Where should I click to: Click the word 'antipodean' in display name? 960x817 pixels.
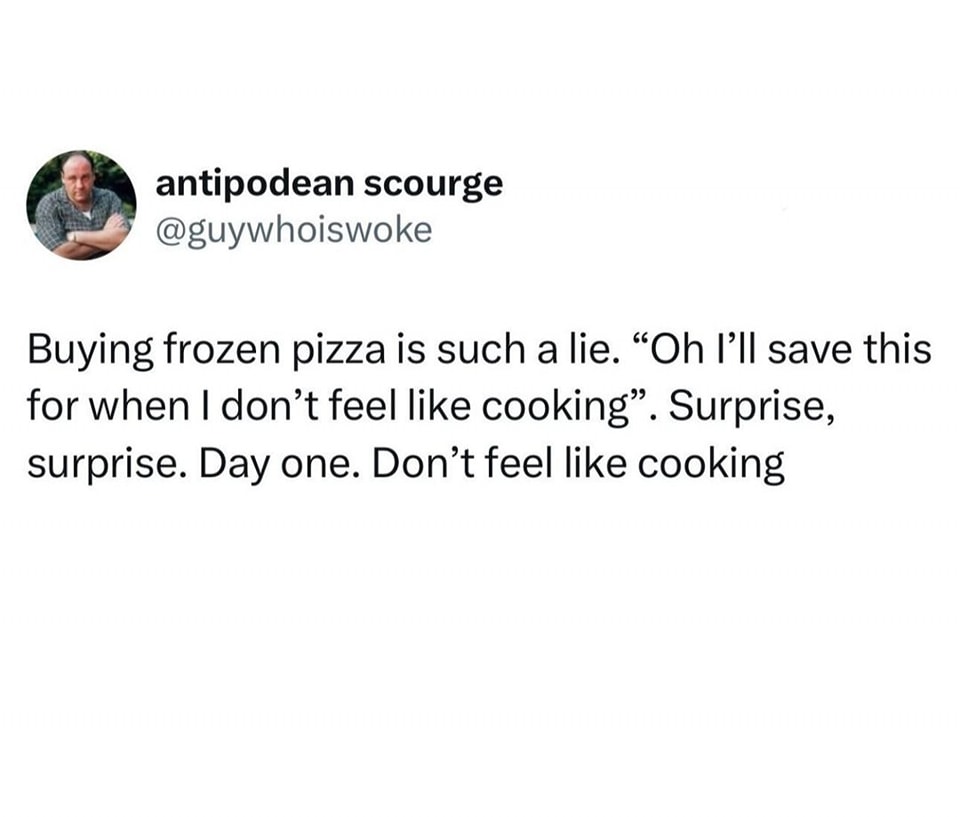click(x=255, y=184)
